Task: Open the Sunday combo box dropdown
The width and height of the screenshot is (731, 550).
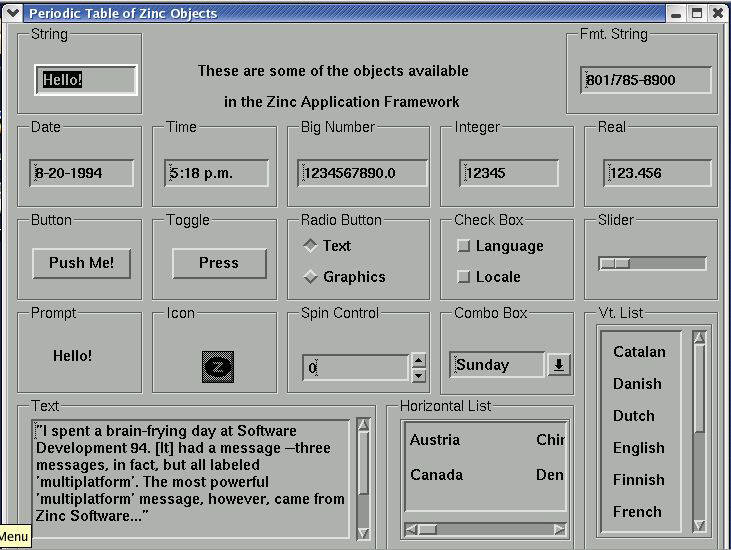Action: [x=558, y=365]
